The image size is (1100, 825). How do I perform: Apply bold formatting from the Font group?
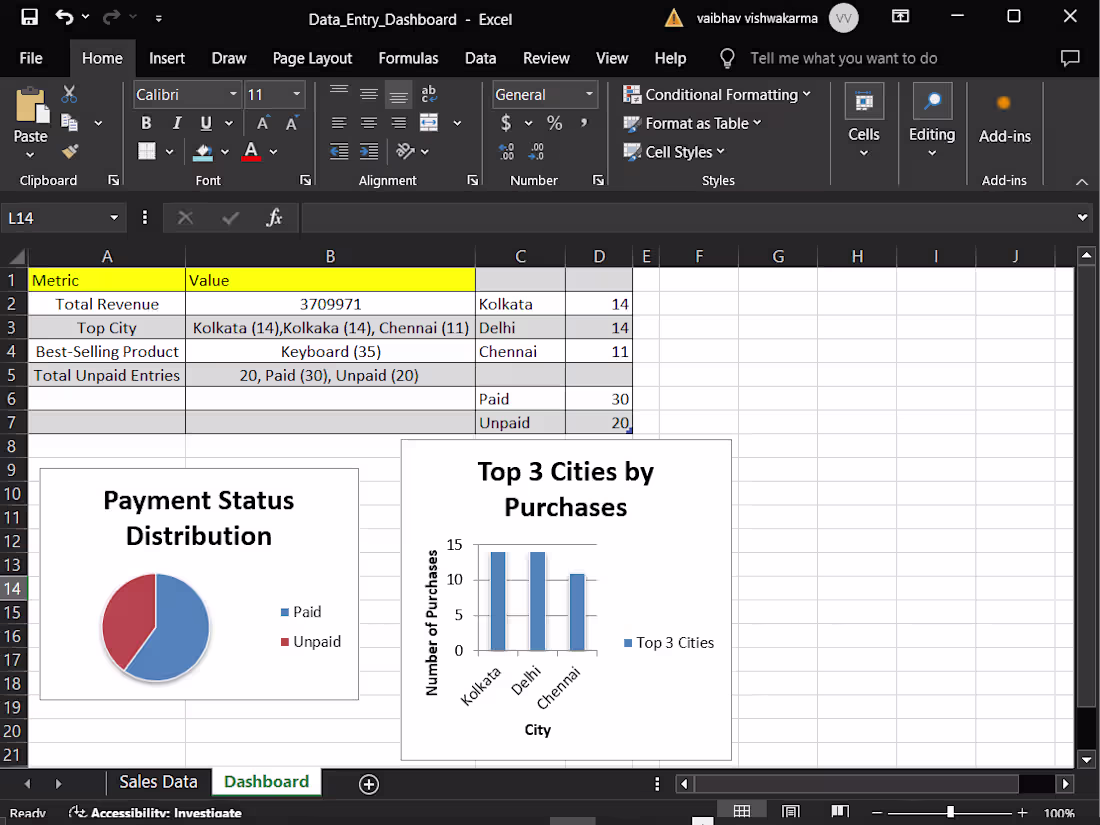146,123
